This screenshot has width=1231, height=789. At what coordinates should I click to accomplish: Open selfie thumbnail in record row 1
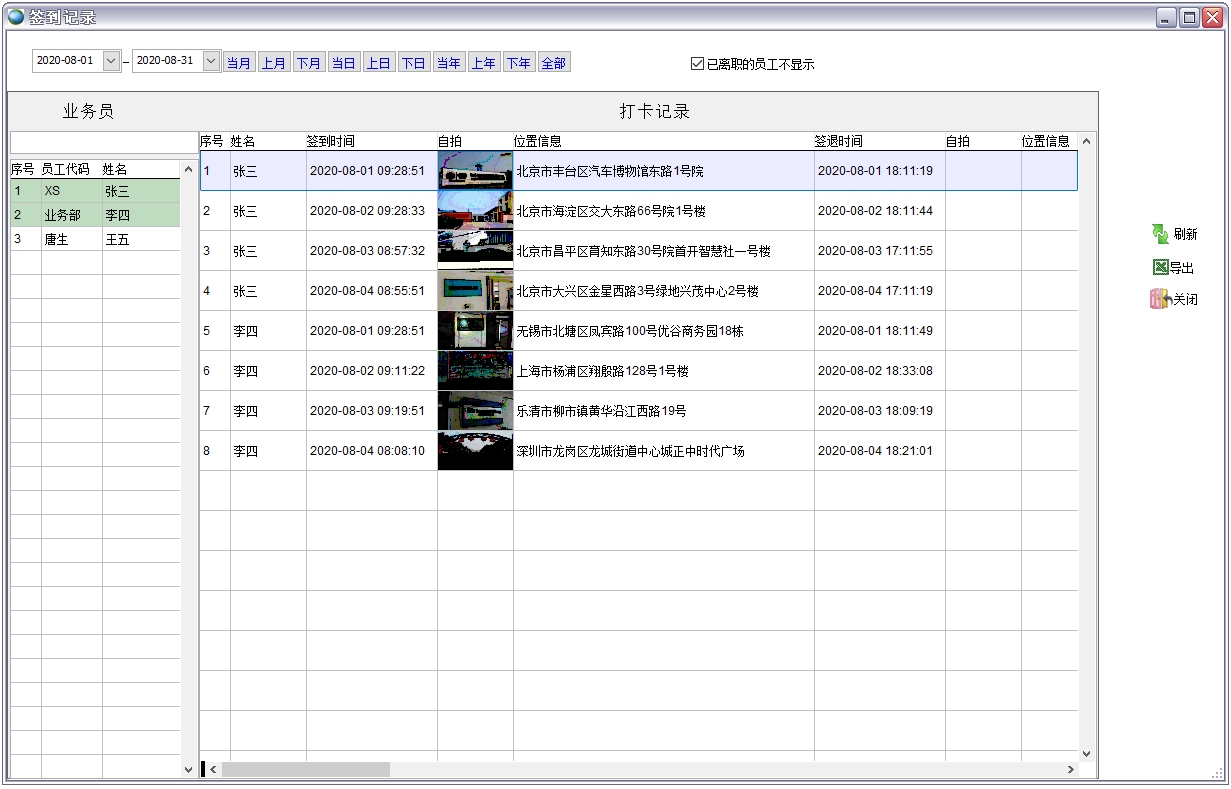point(475,171)
